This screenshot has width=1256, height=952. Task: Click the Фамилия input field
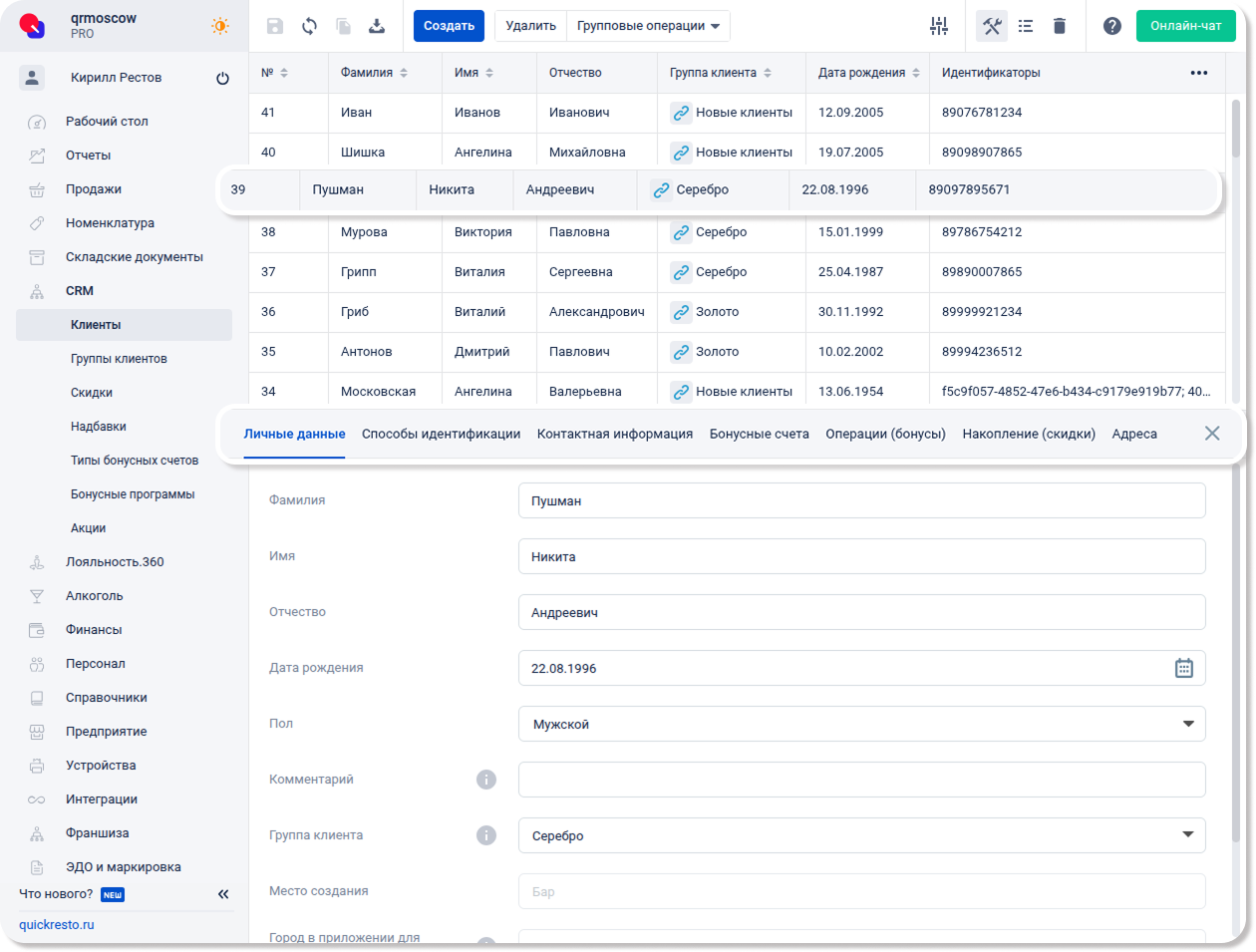tap(861, 500)
